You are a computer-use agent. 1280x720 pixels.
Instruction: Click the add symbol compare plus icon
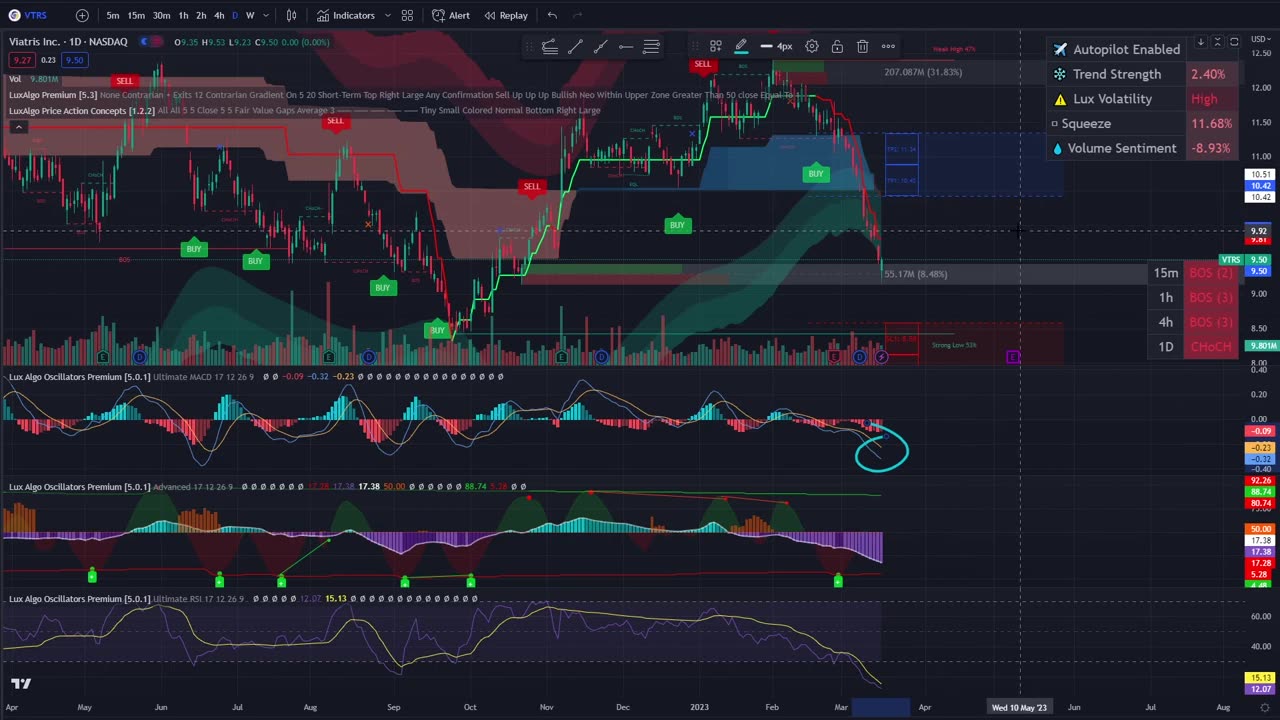click(82, 15)
